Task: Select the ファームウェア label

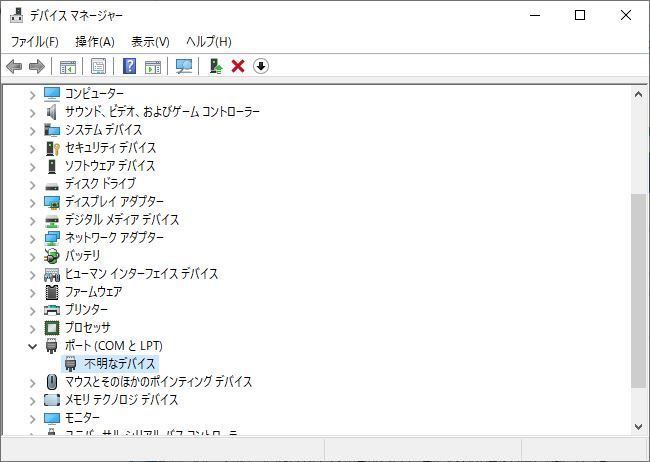Action: point(93,292)
